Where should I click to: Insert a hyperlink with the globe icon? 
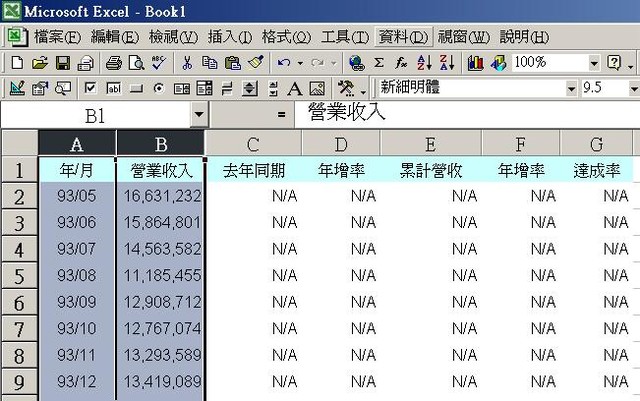pos(357,63)
